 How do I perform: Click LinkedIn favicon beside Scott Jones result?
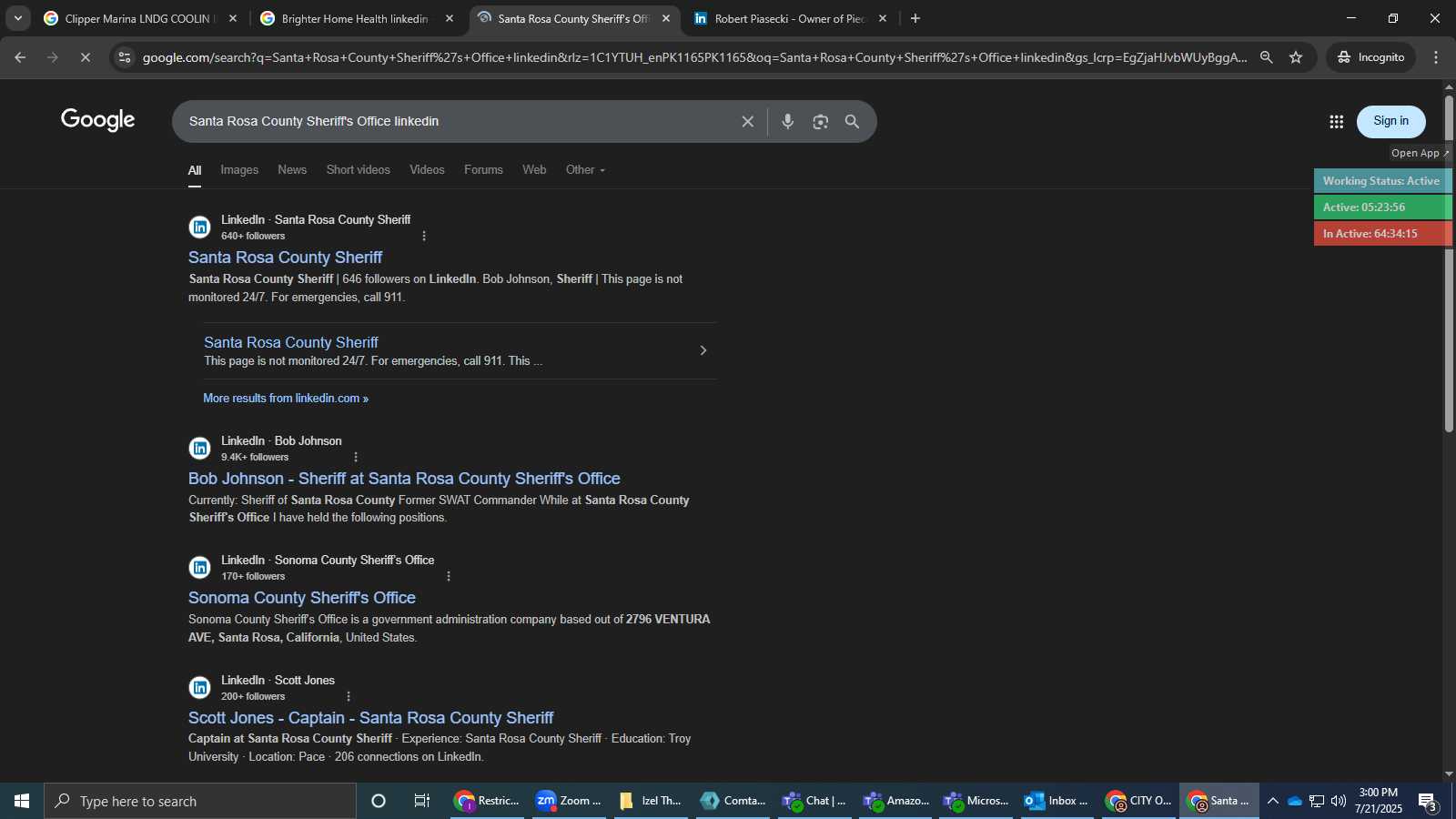click(200, 688)
